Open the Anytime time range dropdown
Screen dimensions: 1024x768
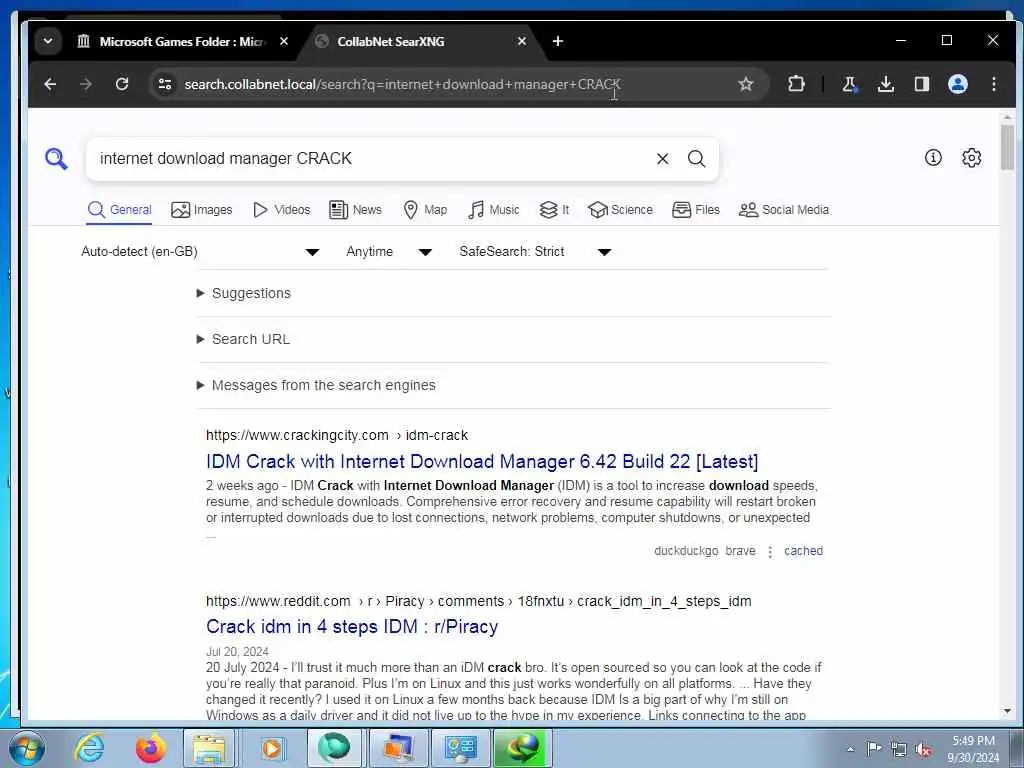click(x=389, y=251)
